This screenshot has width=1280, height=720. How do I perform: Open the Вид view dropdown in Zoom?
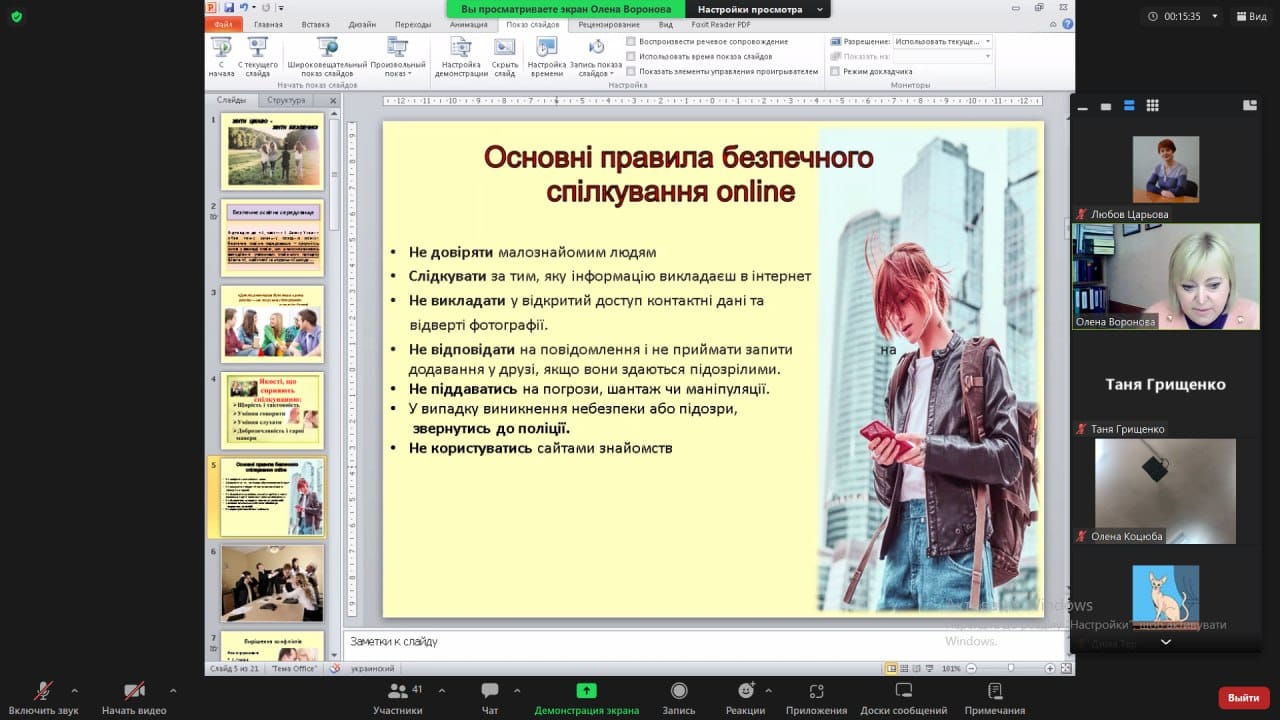pyautogui.click(x=1251, y=16)
